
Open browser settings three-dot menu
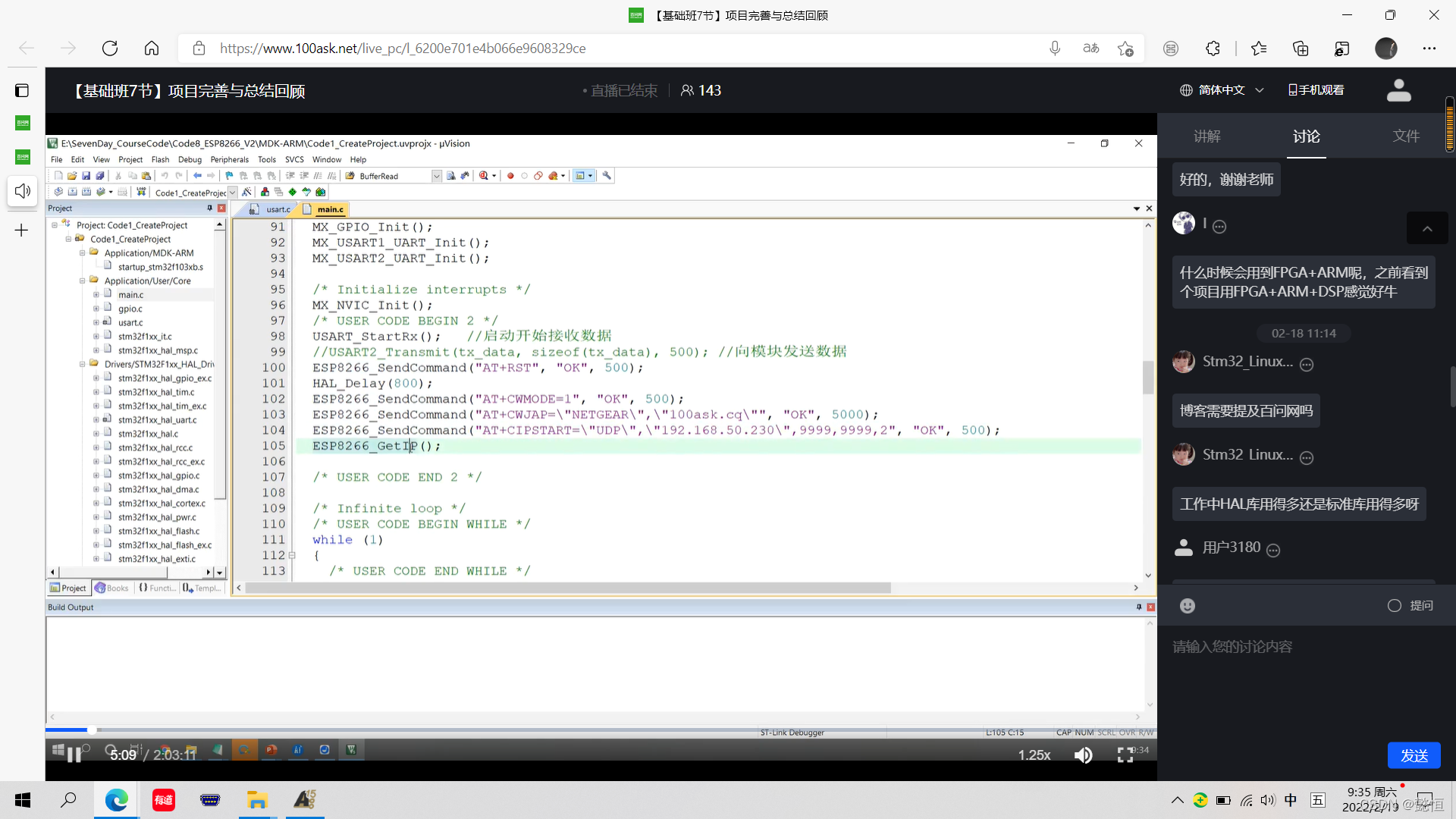[x=1429, y=49]
